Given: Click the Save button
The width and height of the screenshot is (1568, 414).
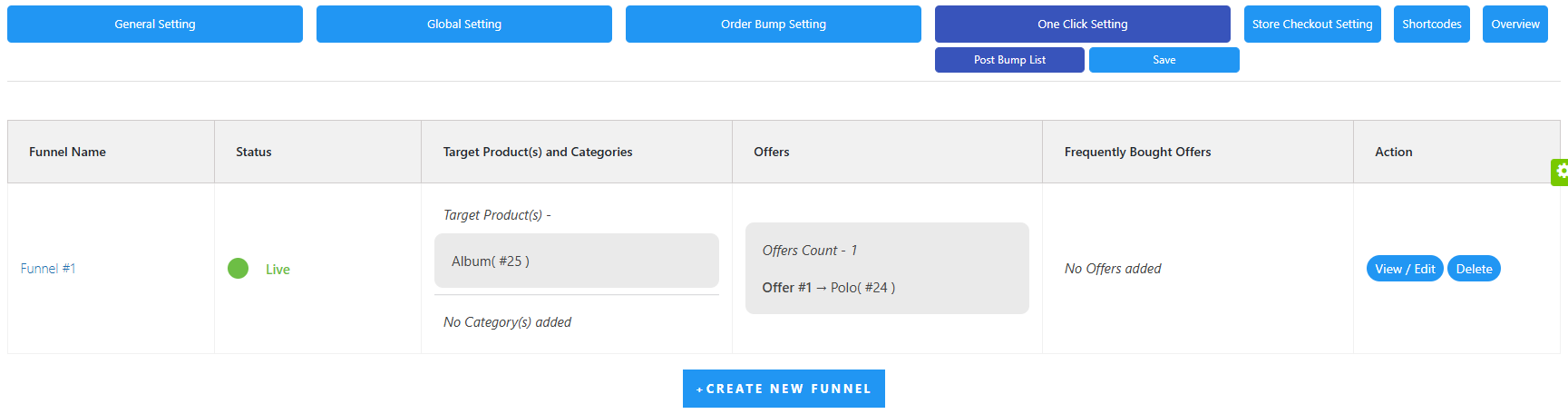Looking at the screenshot, I should pyautogui.click(x=1164, y=60).
